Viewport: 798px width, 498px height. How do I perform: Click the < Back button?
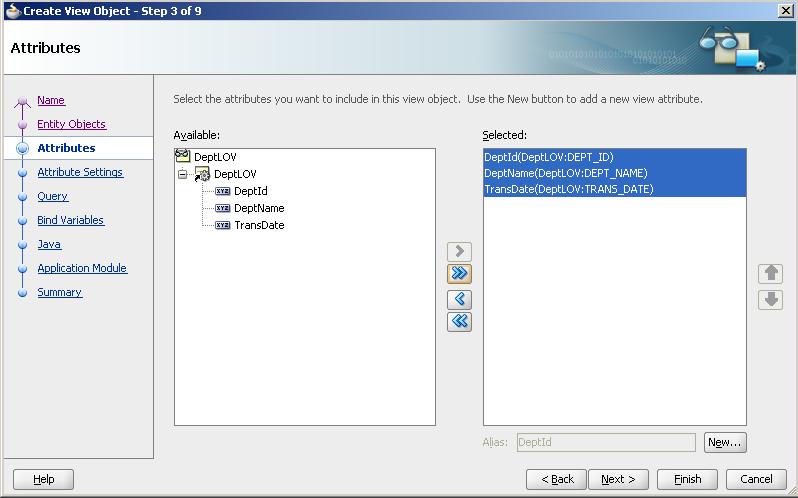pyautogui.click(x=556, y=479)
